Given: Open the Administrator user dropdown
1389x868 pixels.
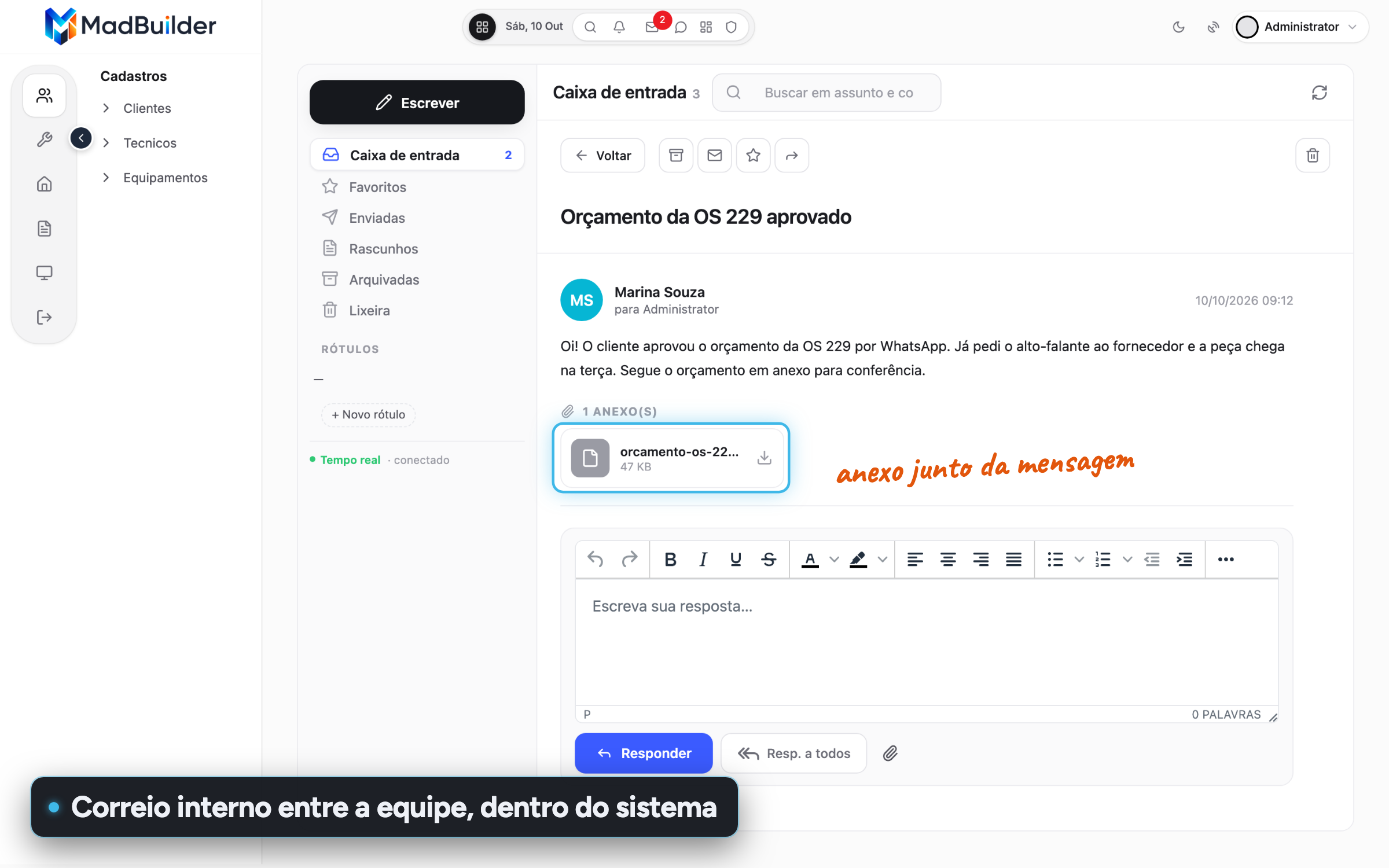Looking at the screenshot, I should click(x=1300, y=27).
